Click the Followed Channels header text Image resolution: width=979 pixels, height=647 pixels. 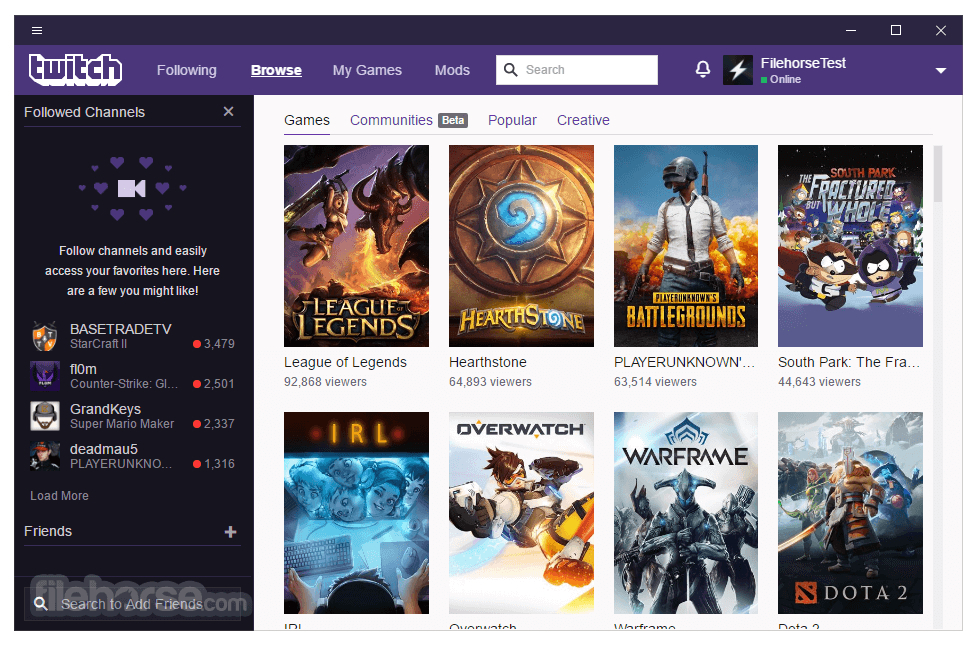84,112
